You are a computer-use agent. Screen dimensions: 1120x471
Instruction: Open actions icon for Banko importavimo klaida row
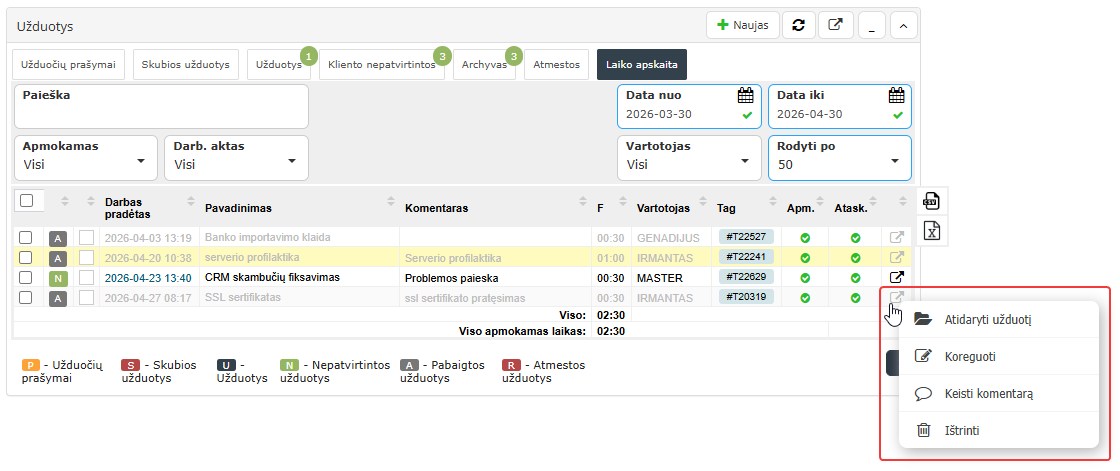coord(896,237)
